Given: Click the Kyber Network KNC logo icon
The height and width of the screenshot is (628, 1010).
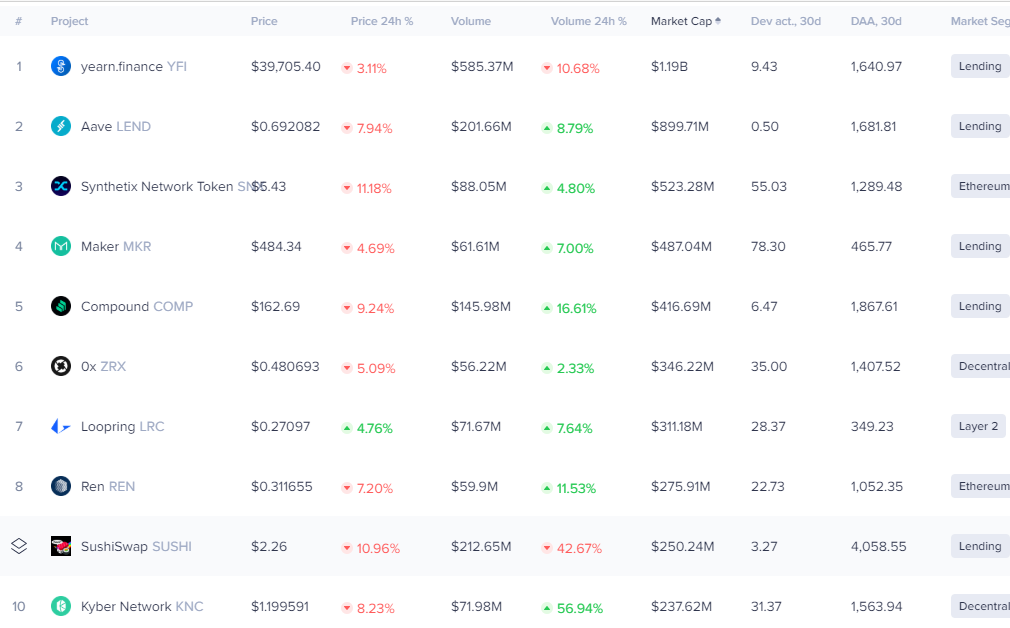Looking at the screenshot, I should pyautogui.click(x=61, y=606).
